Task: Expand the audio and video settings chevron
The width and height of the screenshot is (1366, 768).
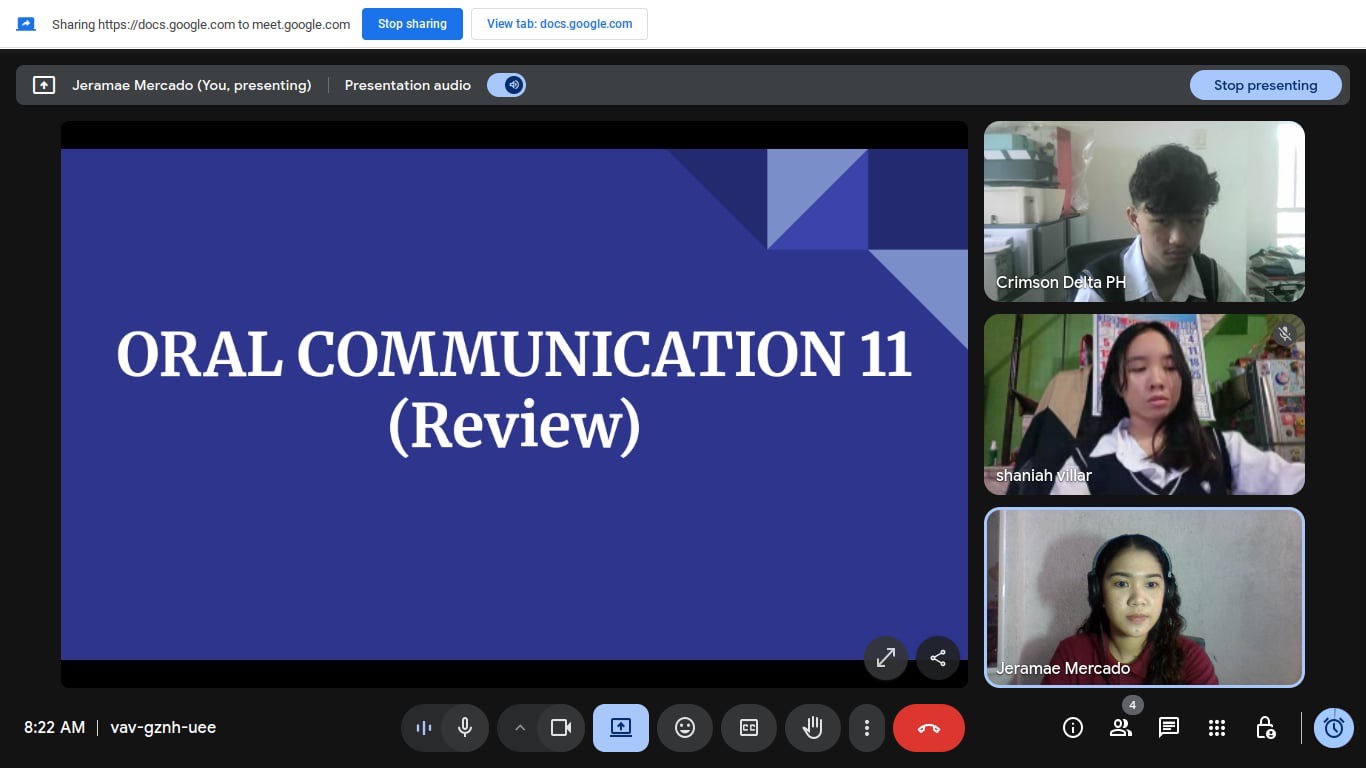Action: 519,728
